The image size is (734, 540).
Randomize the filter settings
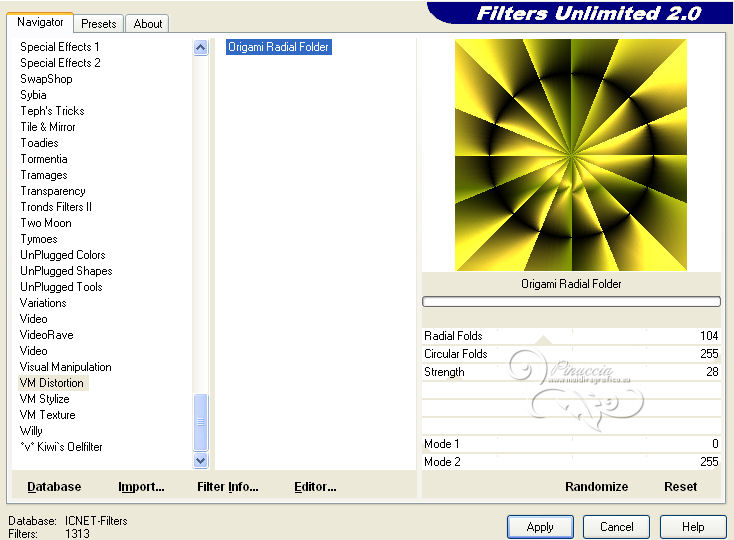[596, 487]
